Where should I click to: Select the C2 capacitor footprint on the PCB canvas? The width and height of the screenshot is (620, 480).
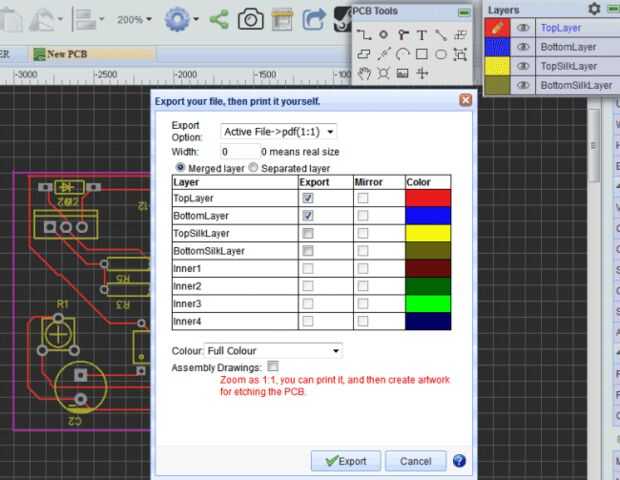[80, 387]
